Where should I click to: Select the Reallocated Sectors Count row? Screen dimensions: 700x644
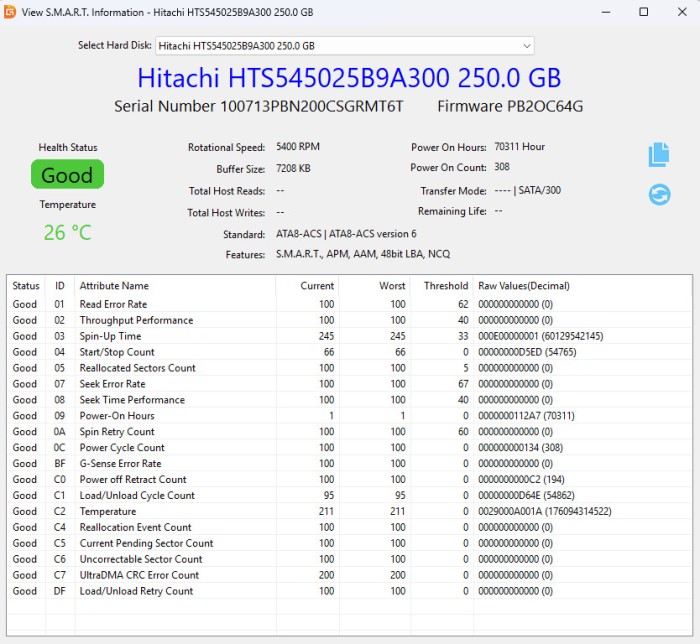click(x=350, y=368)
